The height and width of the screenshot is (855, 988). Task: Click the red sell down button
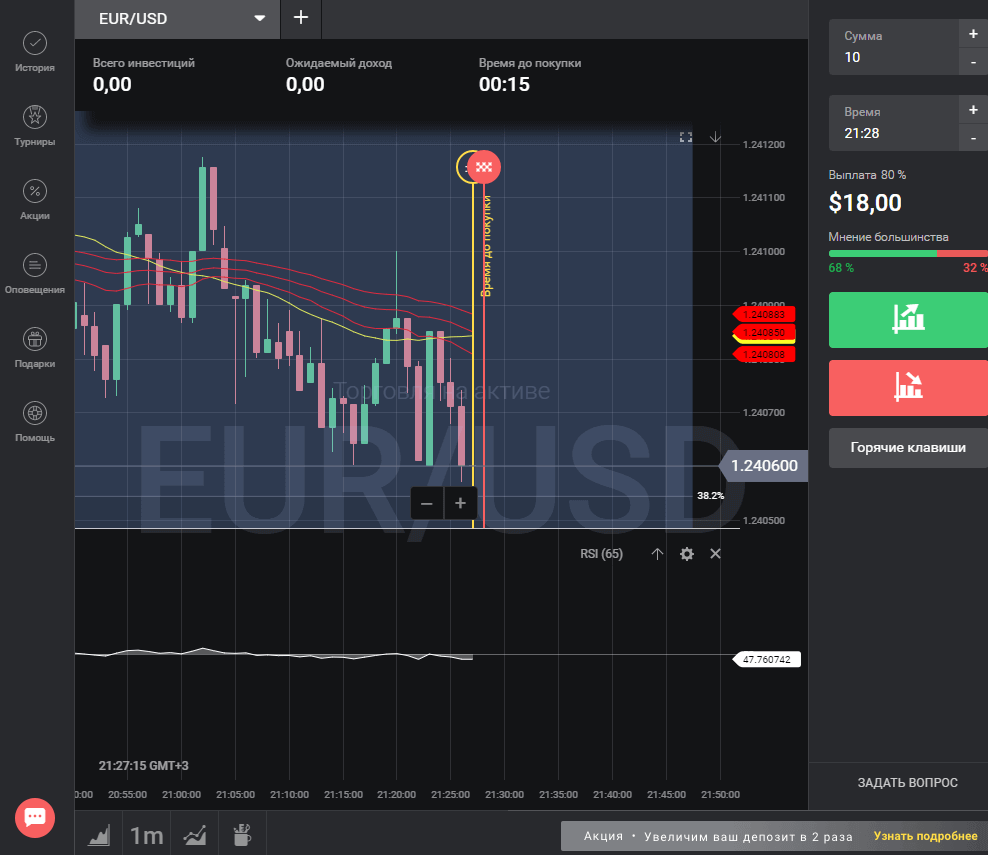pyautogui.click(x=908, y=387)
